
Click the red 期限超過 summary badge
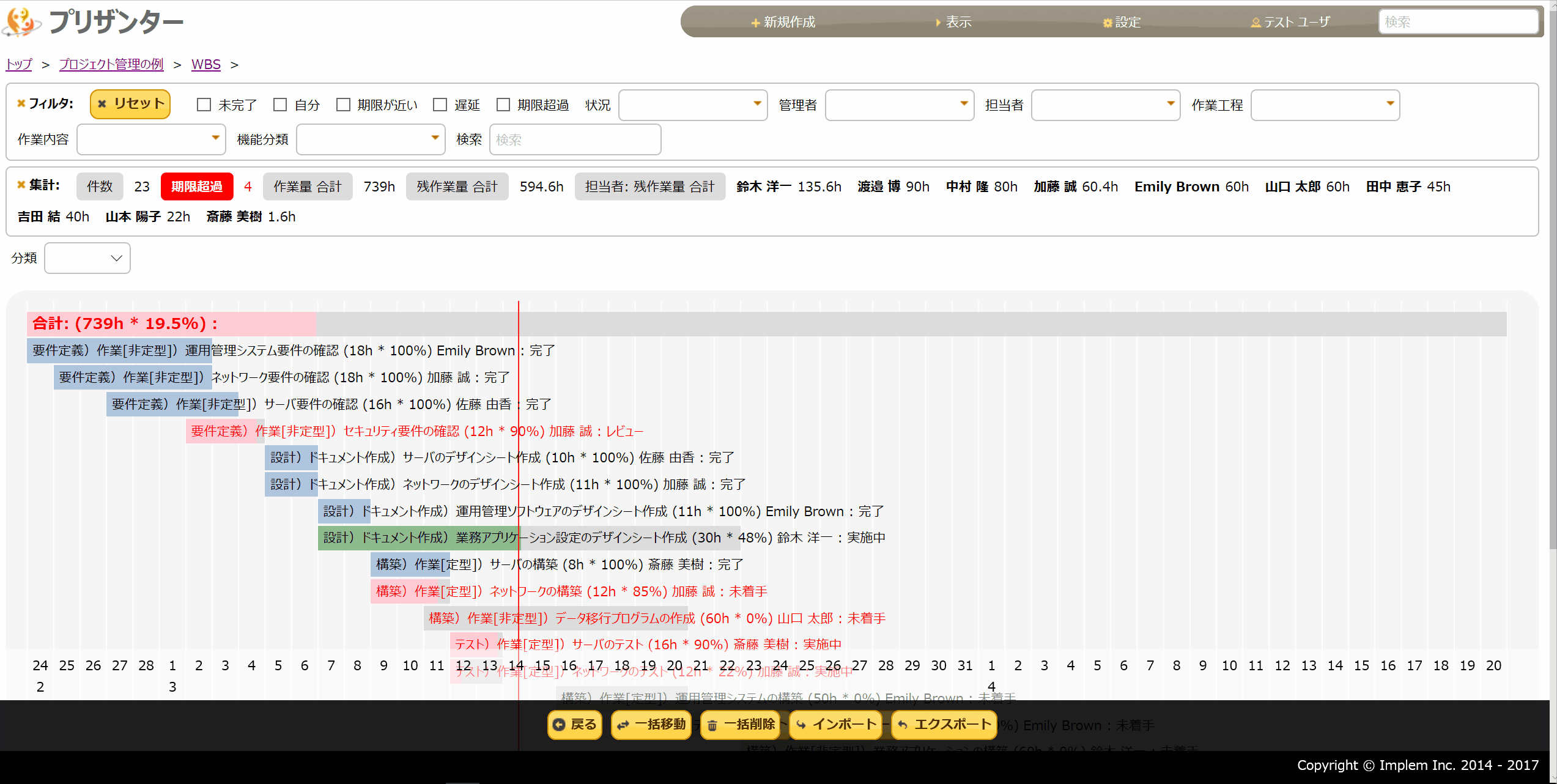[197, 187]
